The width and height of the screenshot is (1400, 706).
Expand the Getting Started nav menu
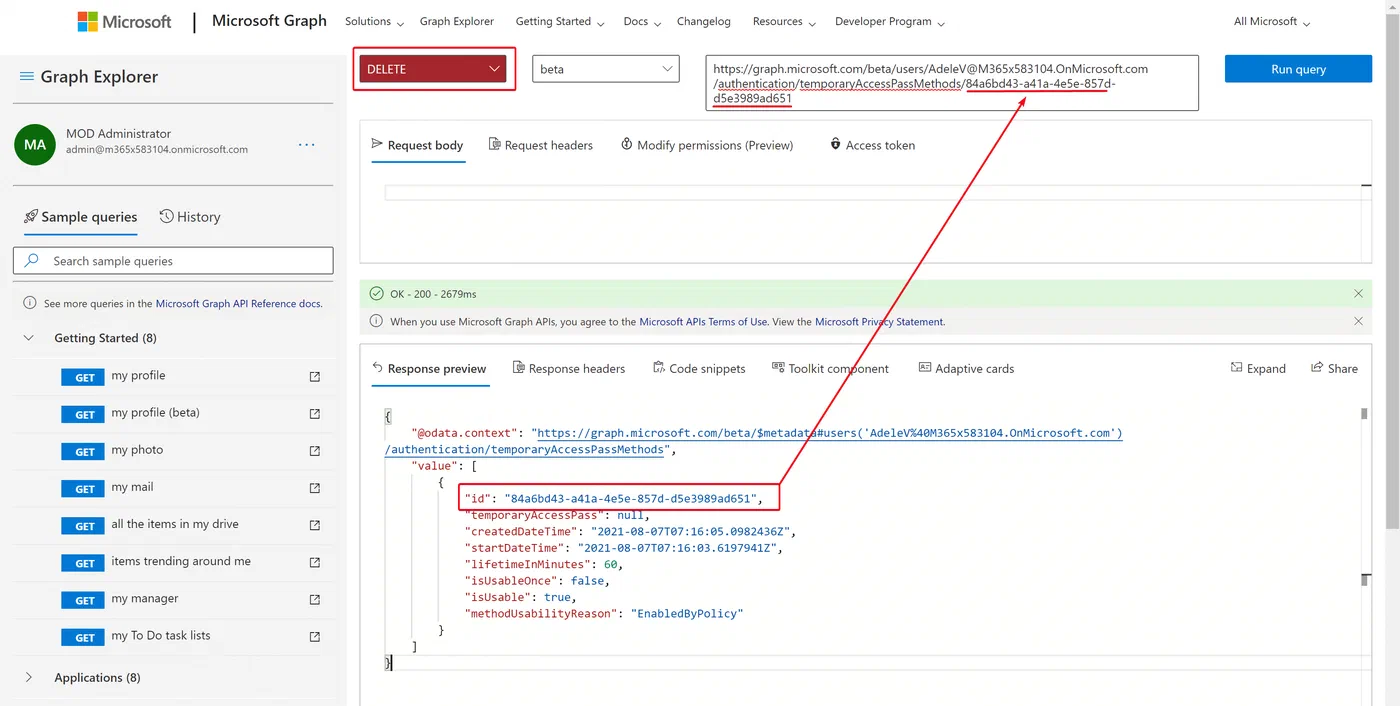coord(559,22)
